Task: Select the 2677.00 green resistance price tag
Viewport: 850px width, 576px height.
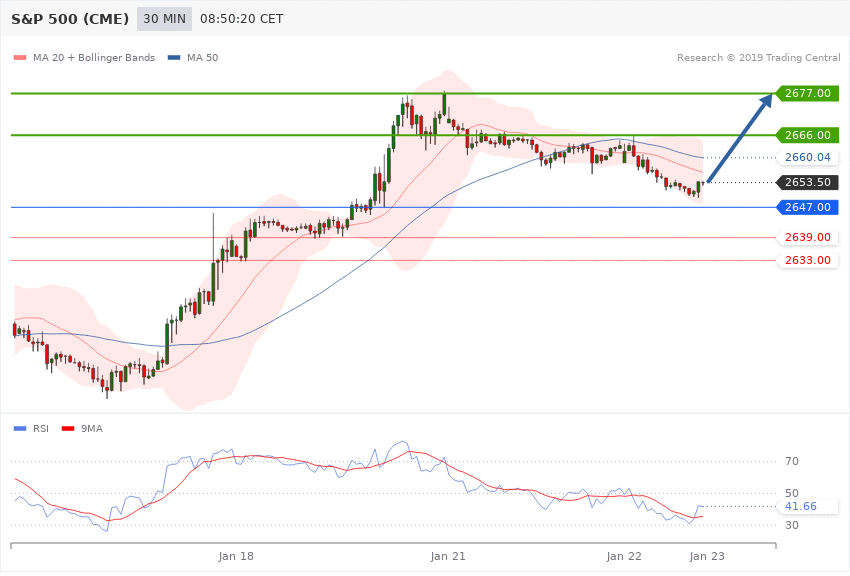Action: click(x=808, y=93)
